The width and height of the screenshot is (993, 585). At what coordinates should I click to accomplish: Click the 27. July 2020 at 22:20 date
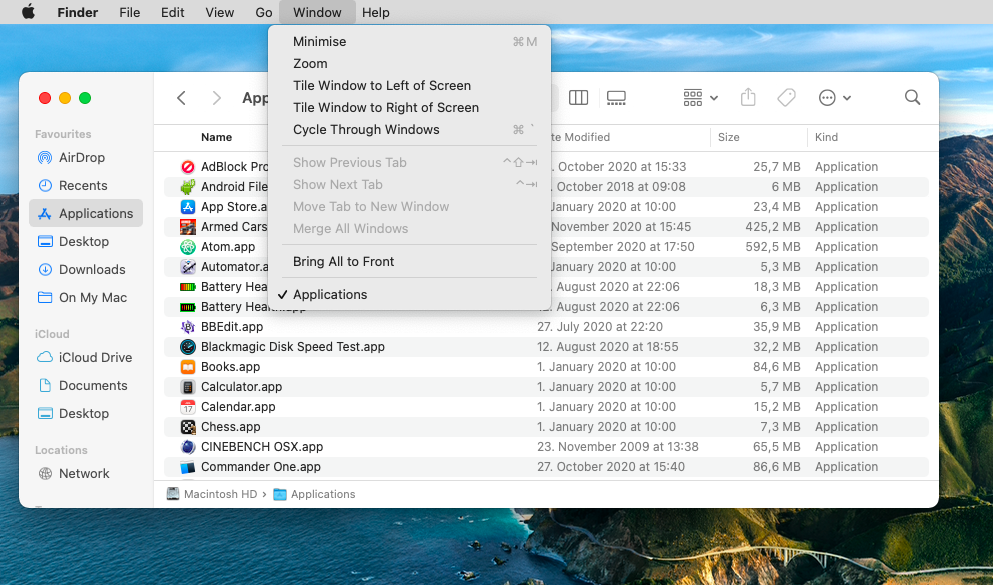600,327
